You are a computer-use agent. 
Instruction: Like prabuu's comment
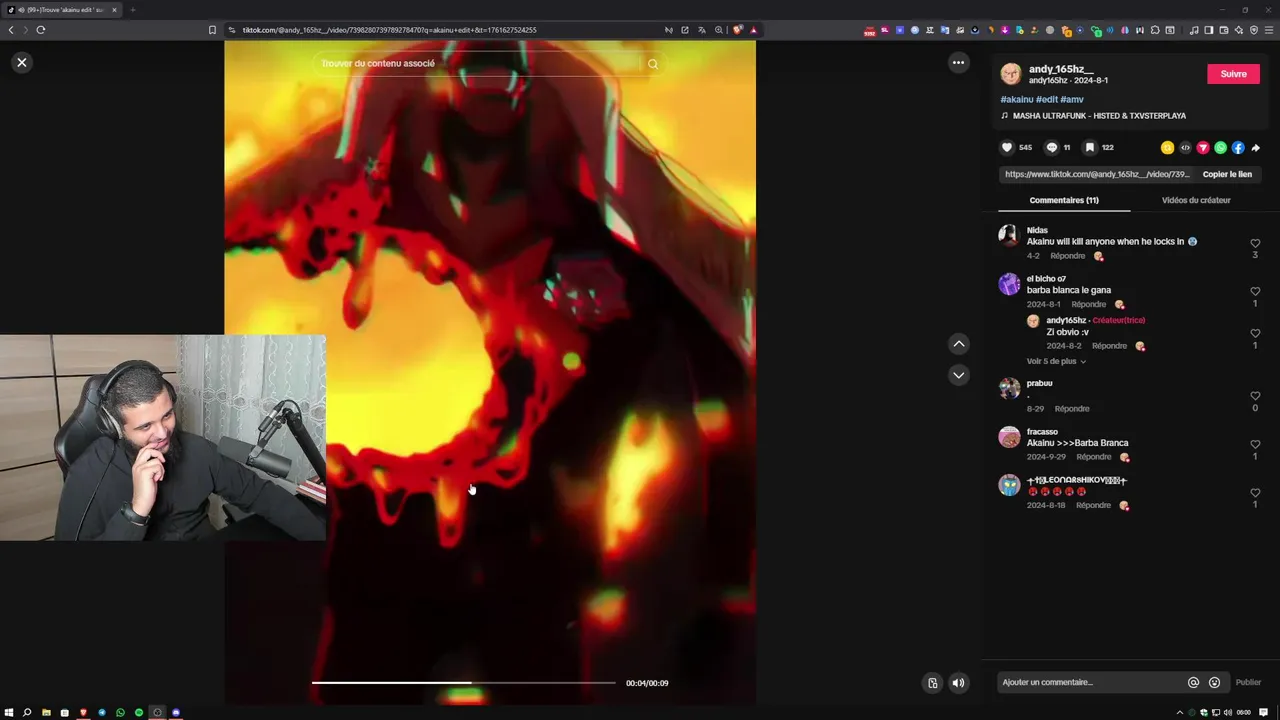pyautogui.click(x=1255, y=396)
